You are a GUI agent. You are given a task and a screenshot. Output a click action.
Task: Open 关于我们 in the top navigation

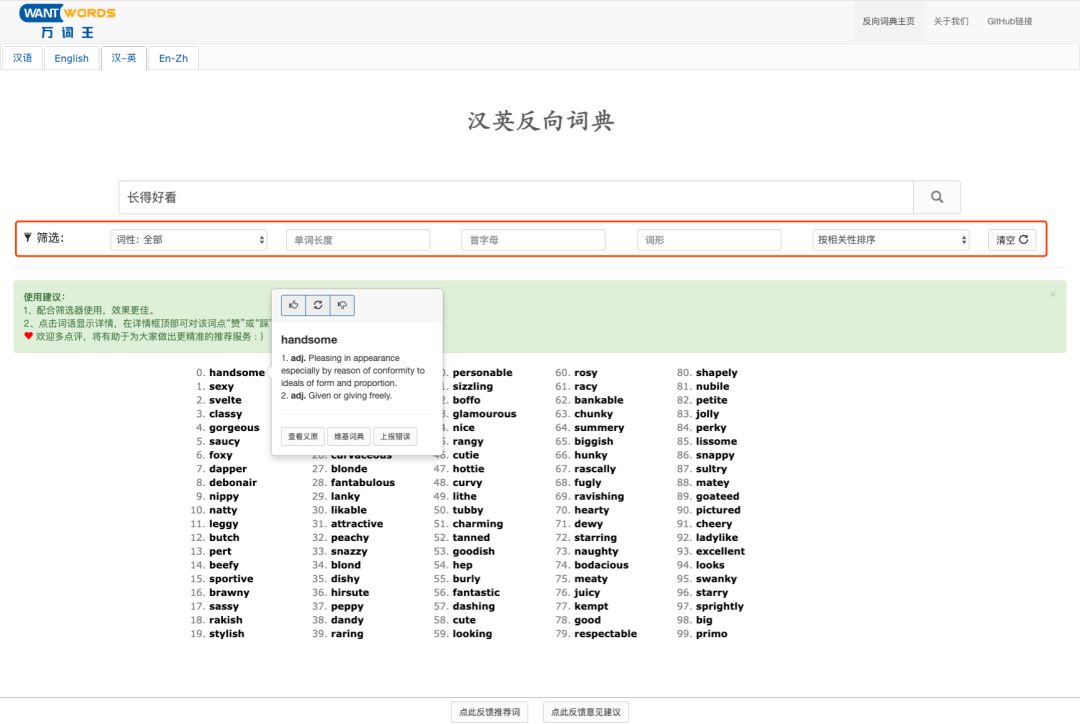click(950, 21)
